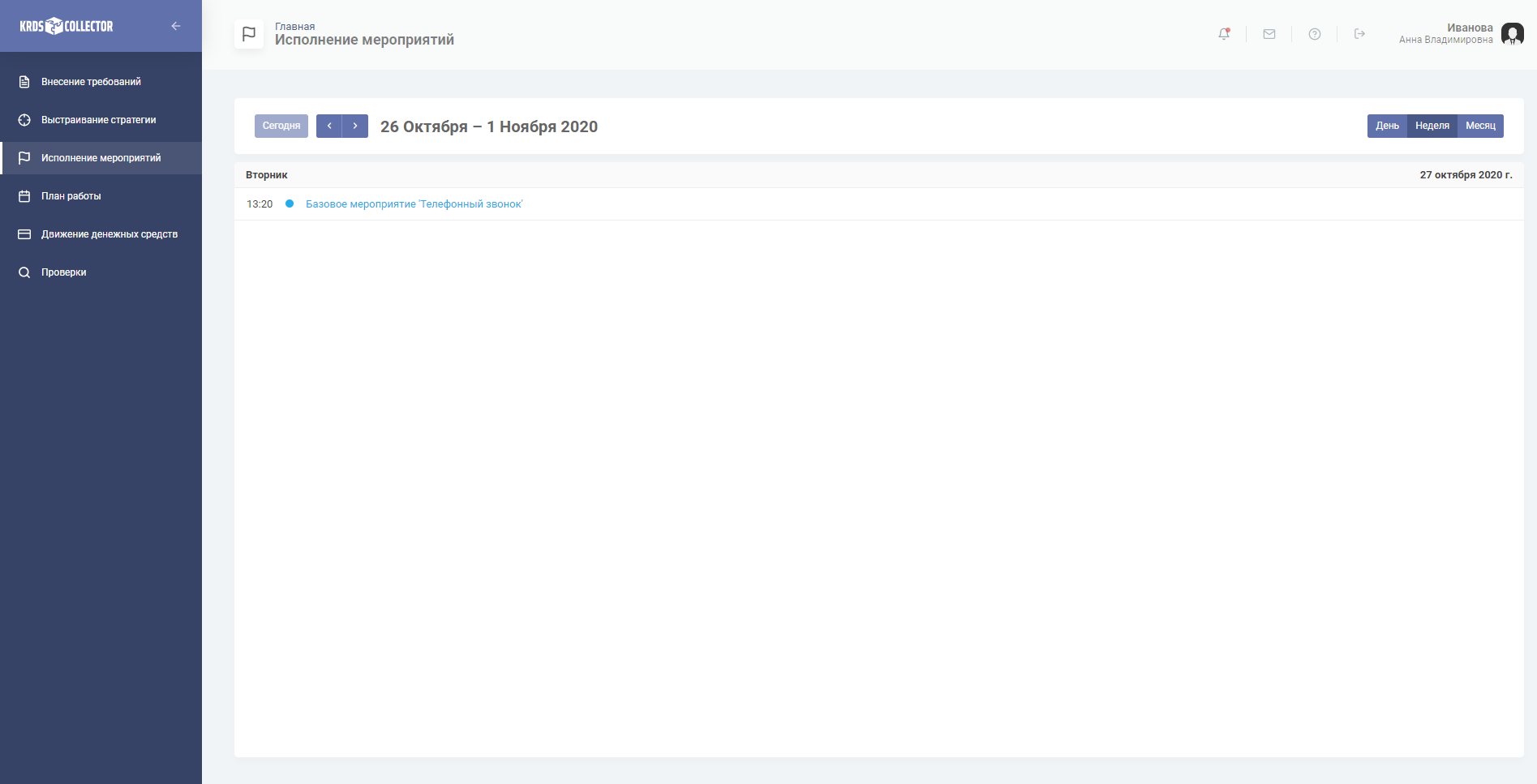Click the Сегодня button
Screen dimensions: 1537x784
[x=281, y=126]
